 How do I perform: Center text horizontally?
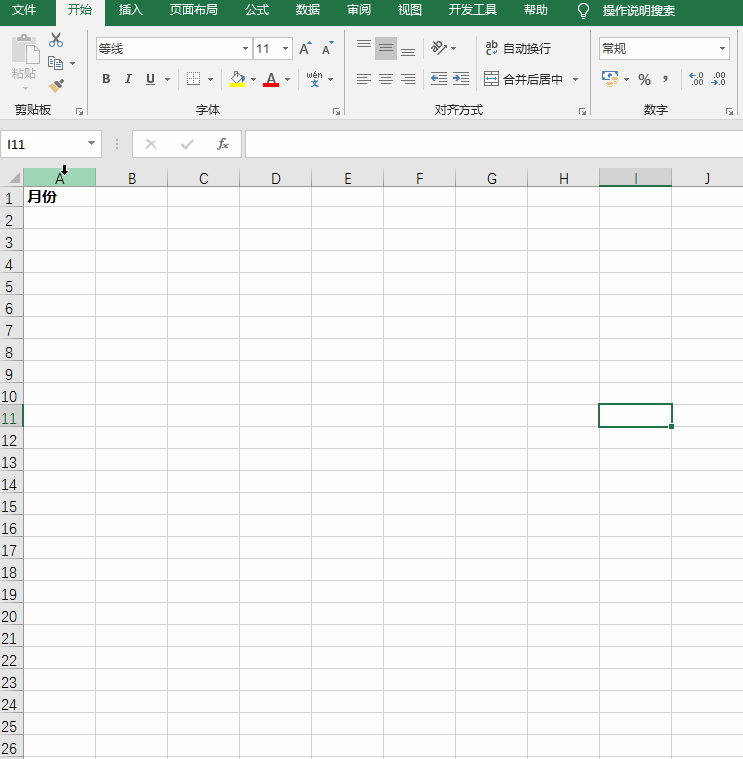click(386, 79)
